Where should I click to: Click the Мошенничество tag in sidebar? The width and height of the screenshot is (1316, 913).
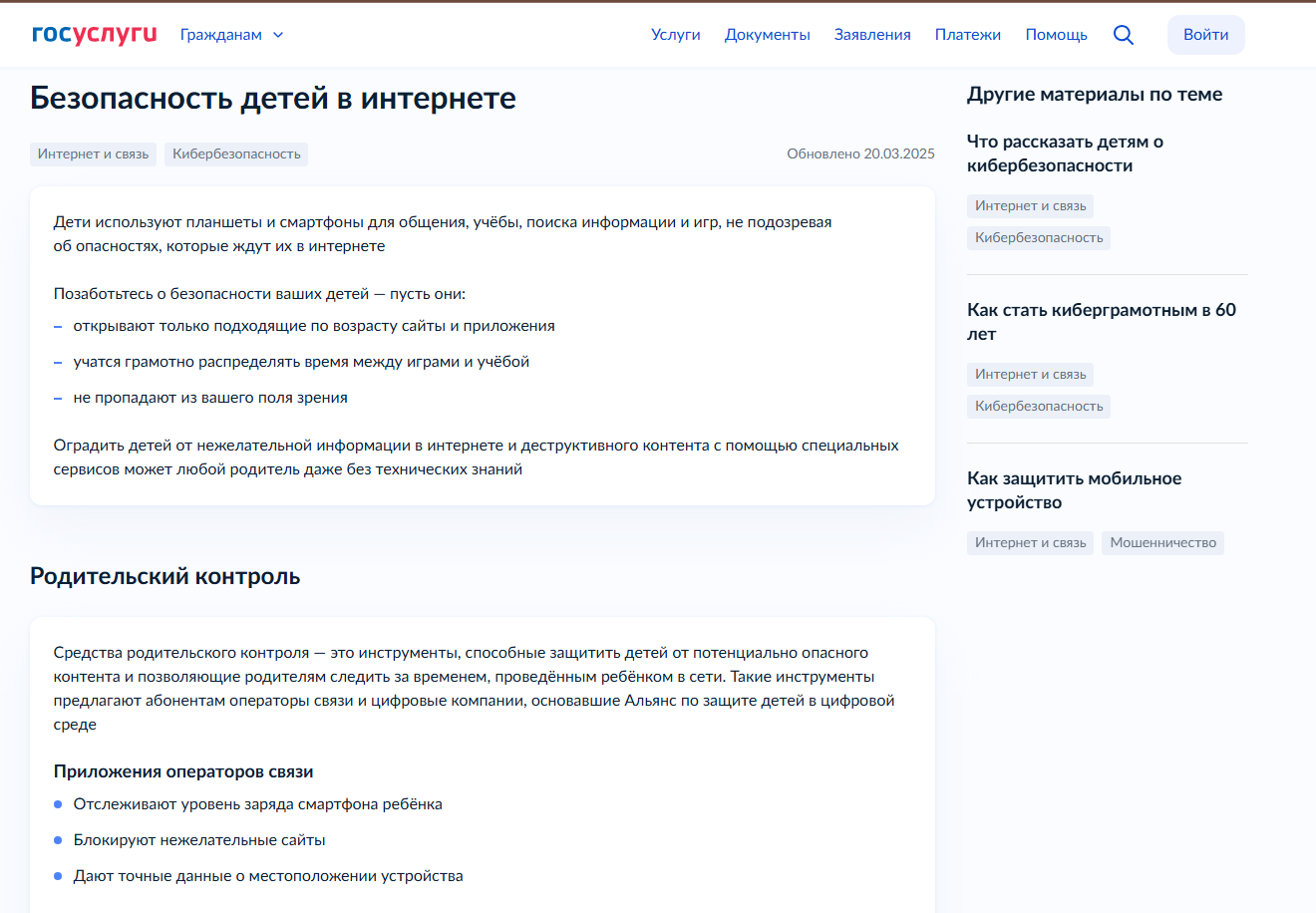click(x=1162, y=543)
